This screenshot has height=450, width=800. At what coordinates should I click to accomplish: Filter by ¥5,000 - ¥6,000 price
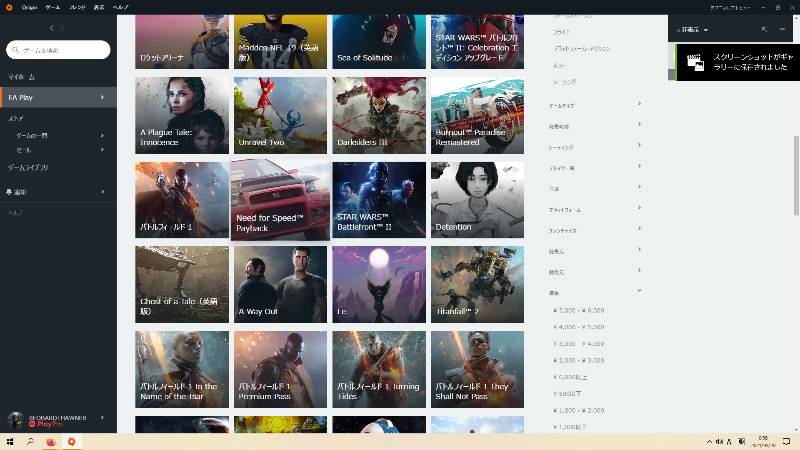579,310
